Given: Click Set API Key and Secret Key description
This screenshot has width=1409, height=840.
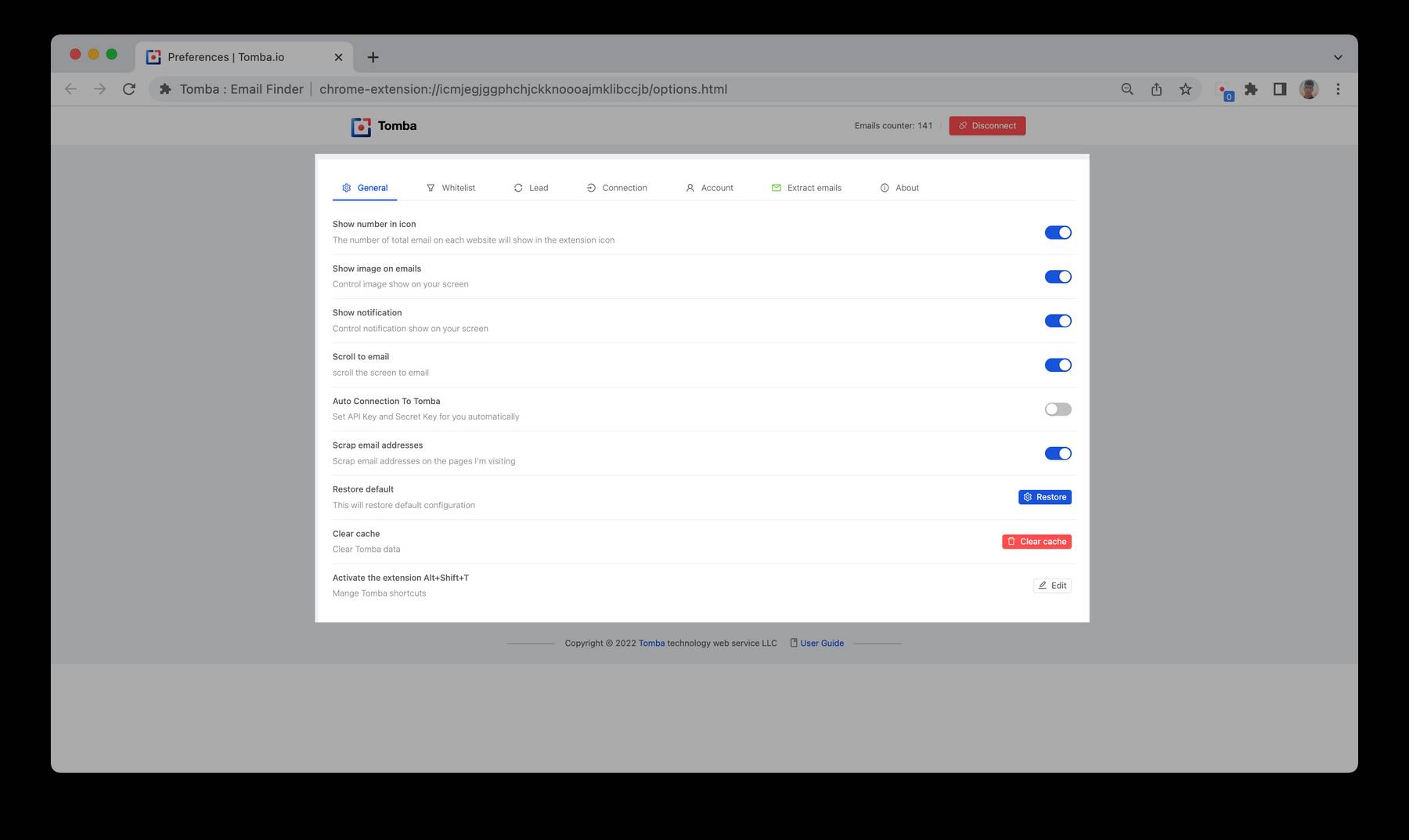Looking at the screenshot, I should 426,417.
